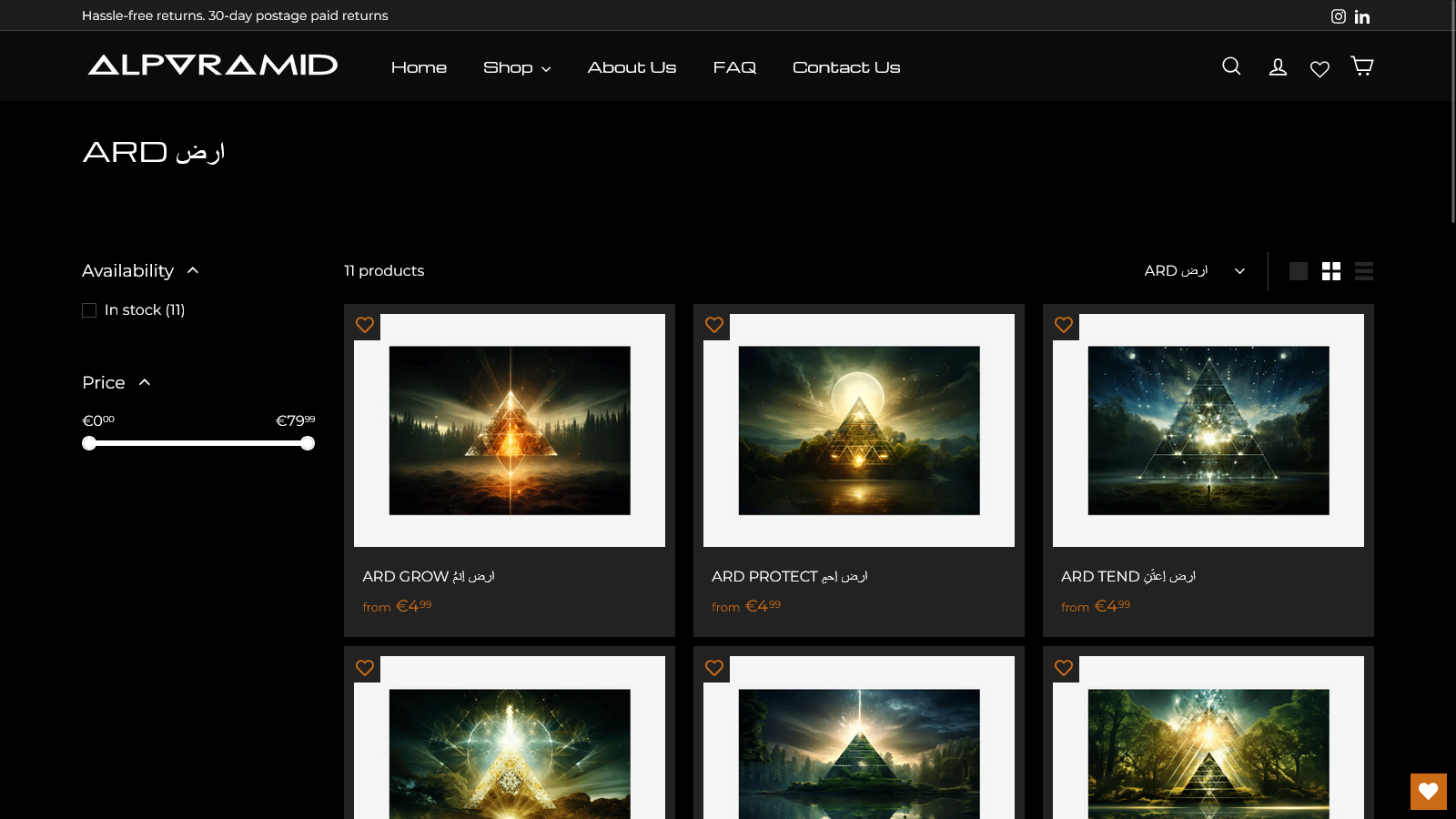Click the '11 products' count text

384,271
